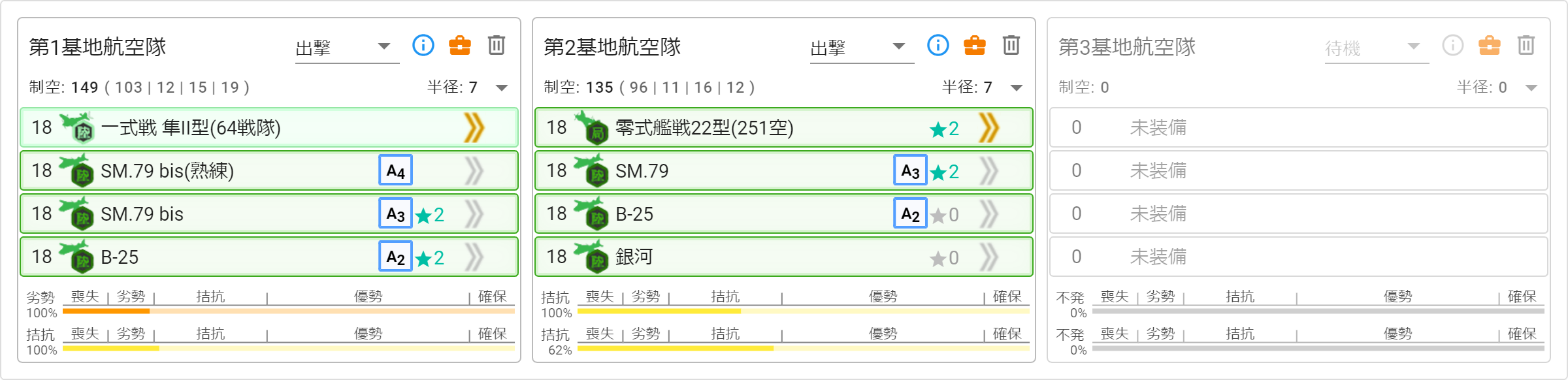
Task: Open info for 第1基地航空隊
Action: coord(423,45)
